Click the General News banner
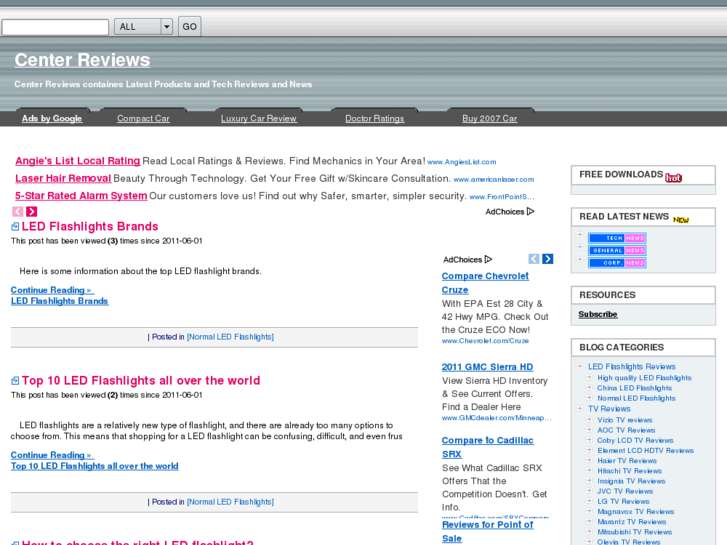Viewport: 727px width, 545px height. click(x=617, y=250)
